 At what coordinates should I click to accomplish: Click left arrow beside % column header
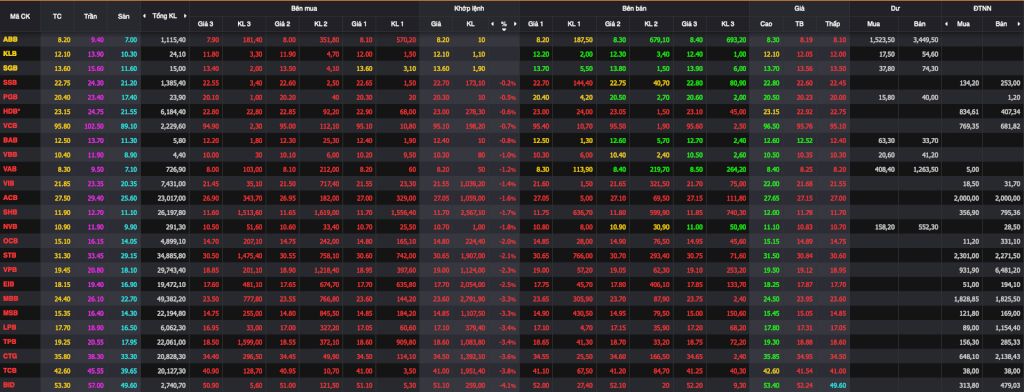(492, 24)
